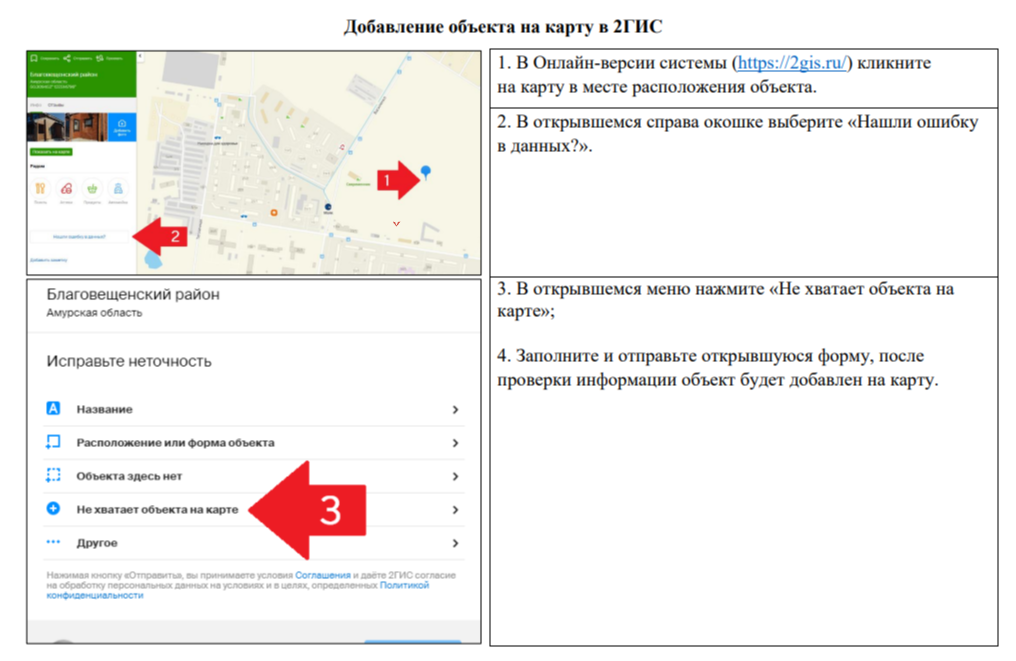Click the dark round marker on the map
Viewport: 1016px width, 661px height.
[x=328, y=207]
